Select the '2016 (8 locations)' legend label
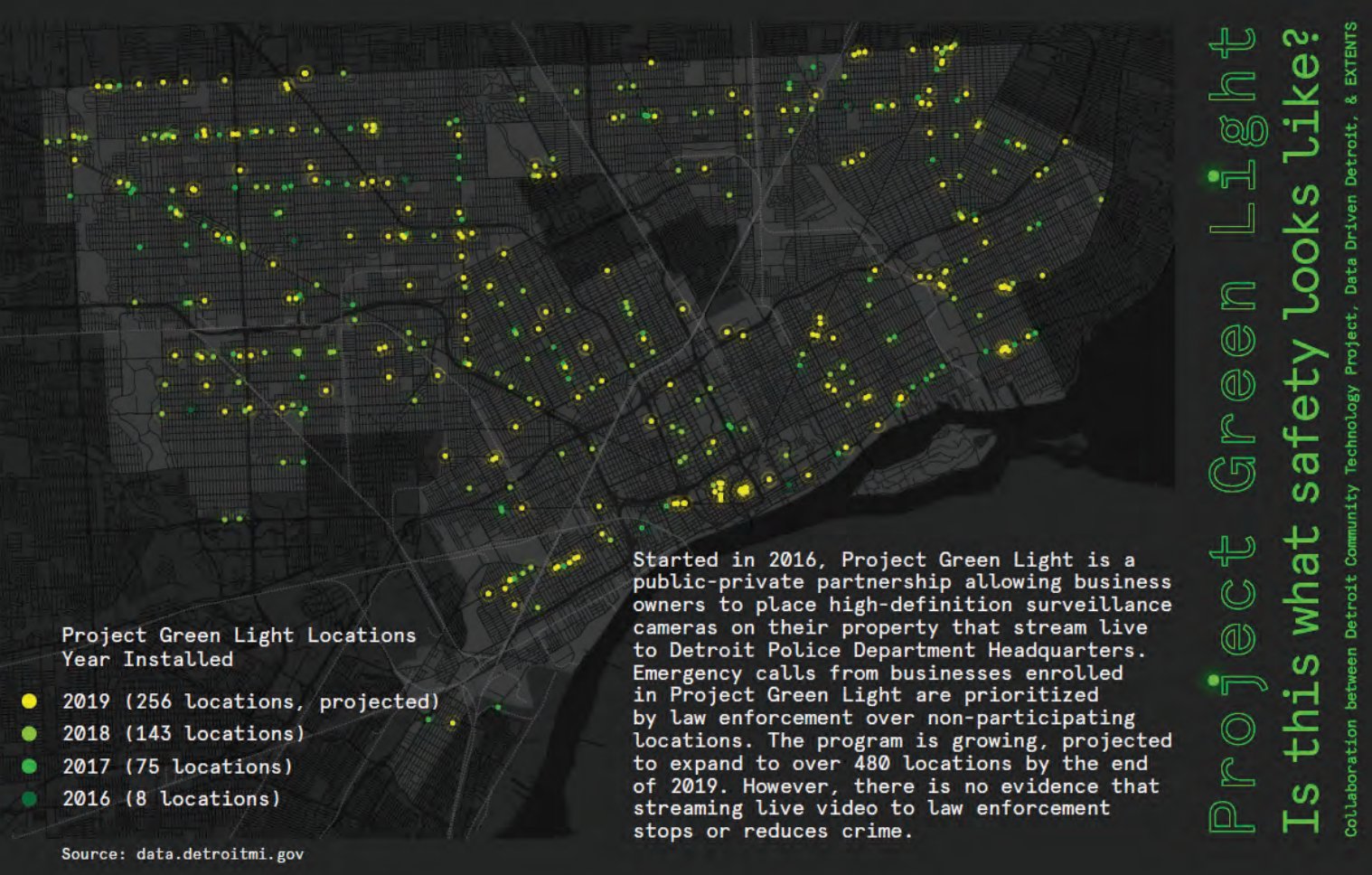1372x875 pixels. [x=171, y=799]
